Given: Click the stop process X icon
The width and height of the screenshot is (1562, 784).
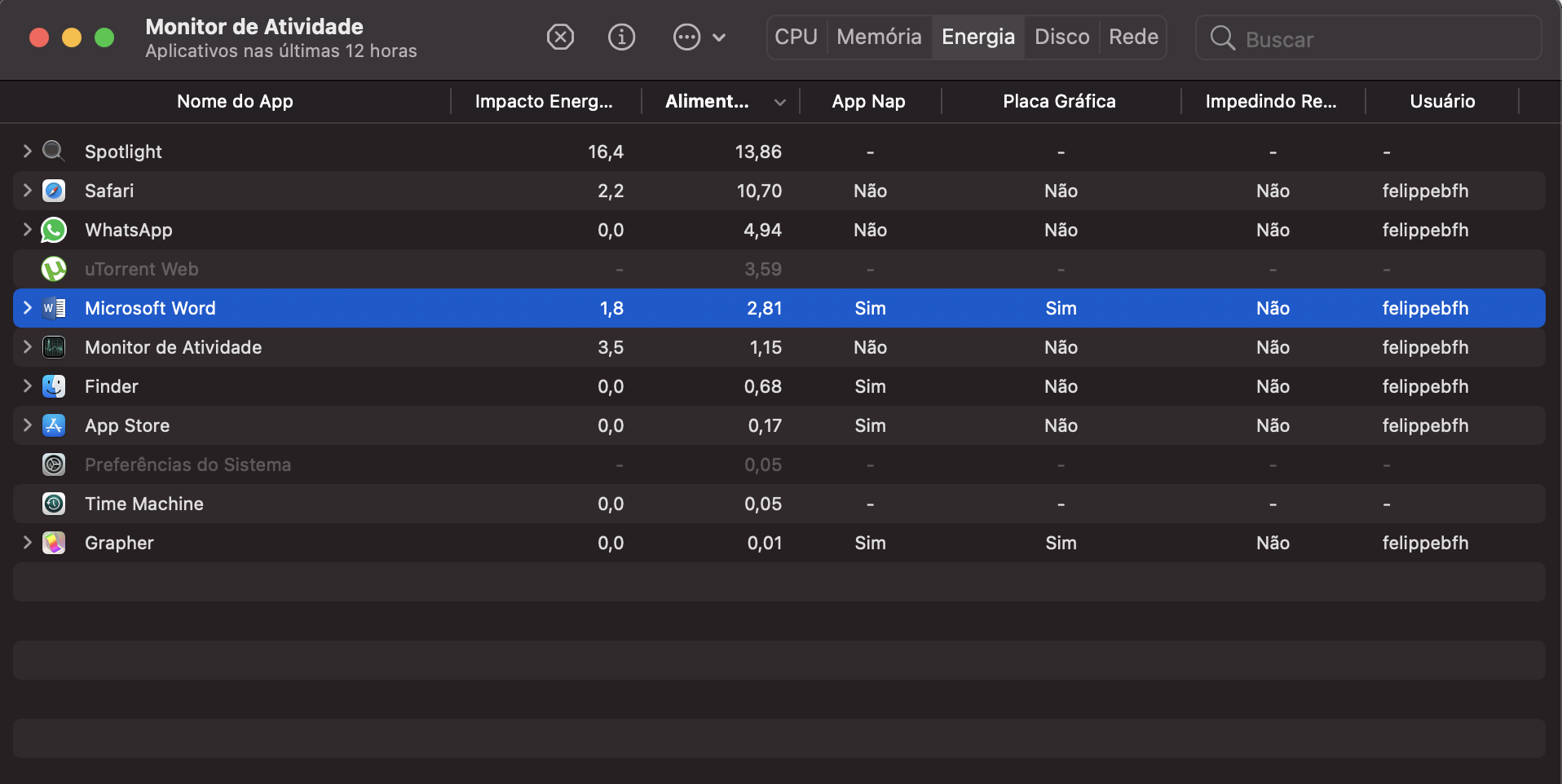Looking at the screenshot, I should (x=560, y=37).
